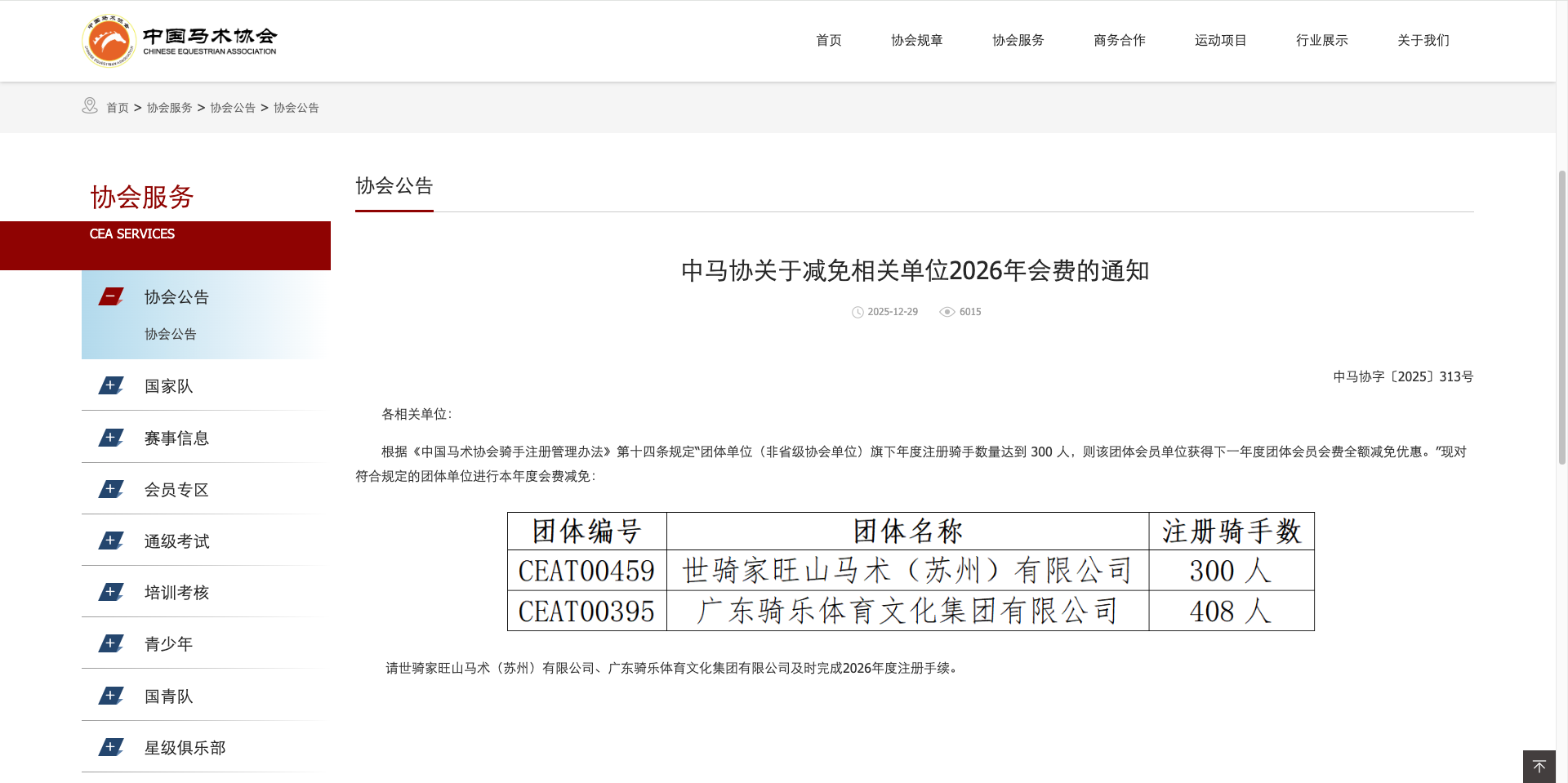
Task: Expand the 青少年 section plus icon
Action: click(111, 643)
